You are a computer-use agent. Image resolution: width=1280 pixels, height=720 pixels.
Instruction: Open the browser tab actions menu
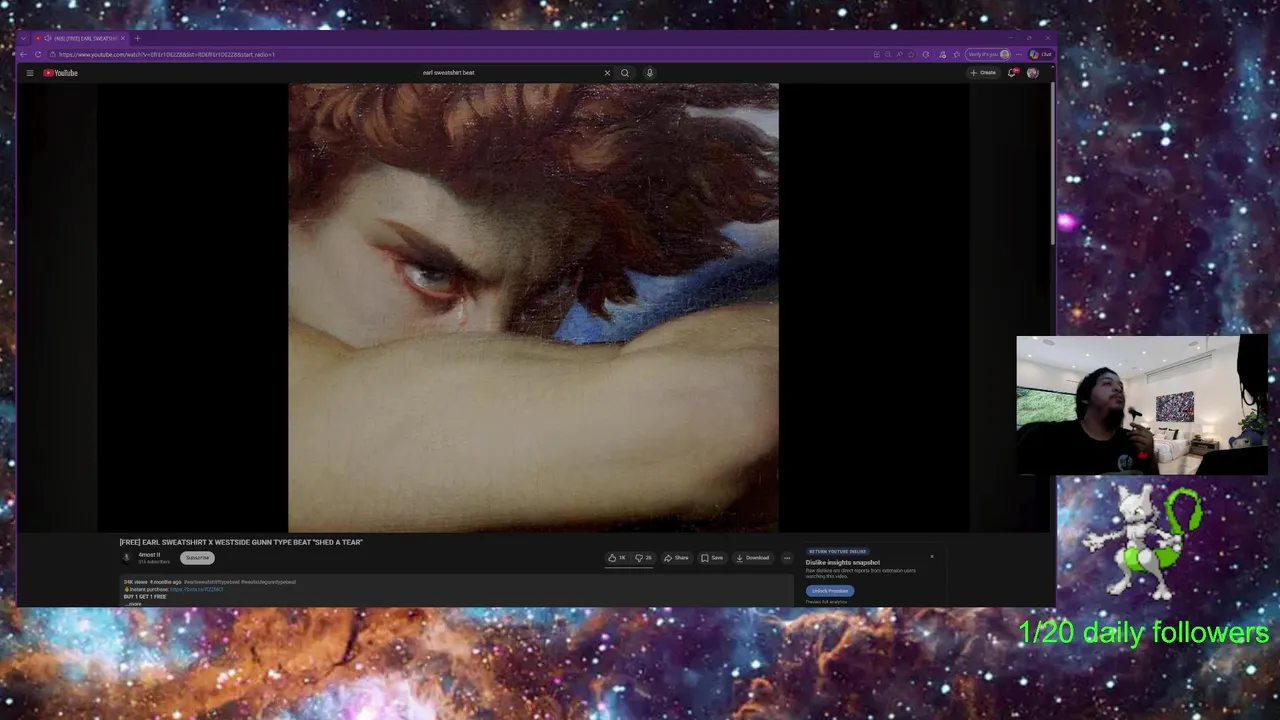coord(23,38)
